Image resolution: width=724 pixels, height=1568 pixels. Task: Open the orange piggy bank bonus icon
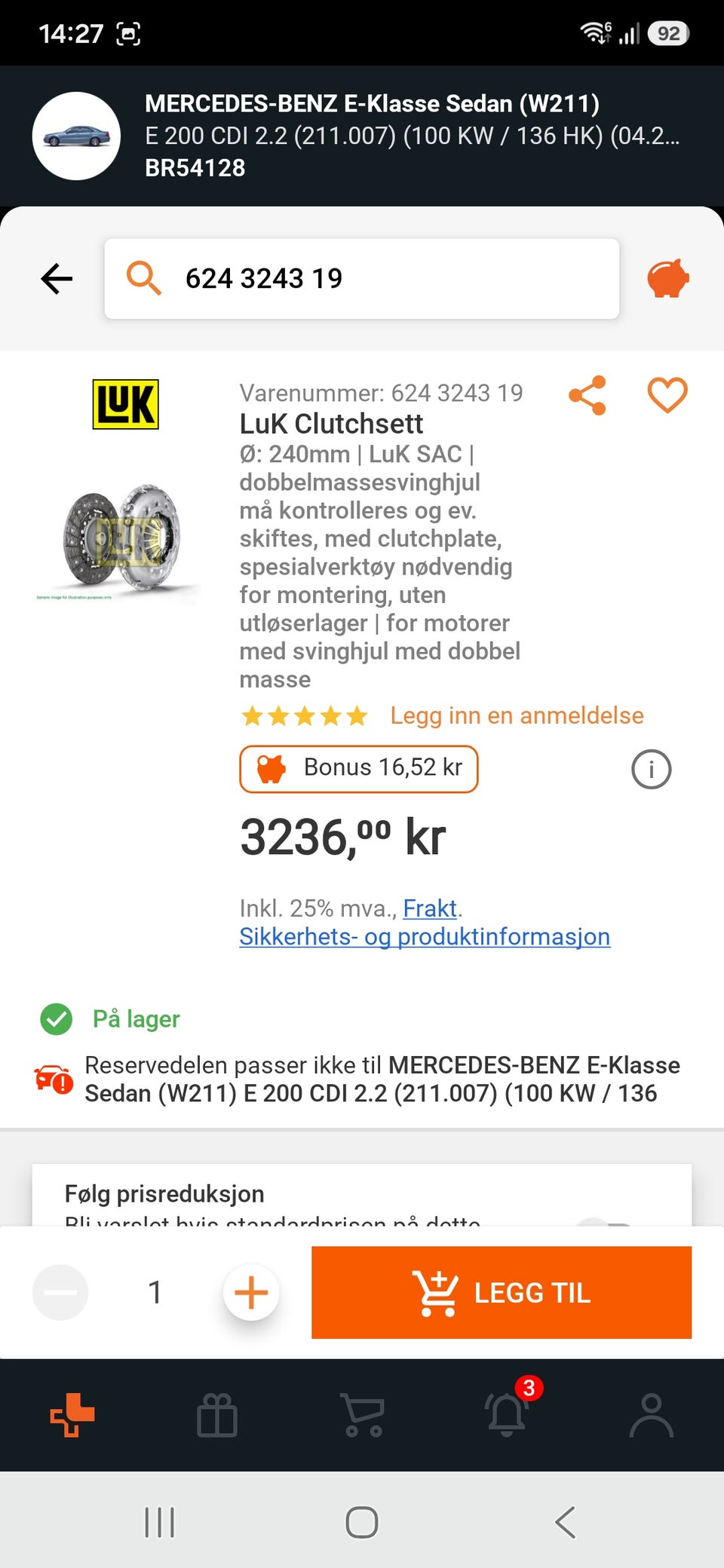[x=668, y=278]
